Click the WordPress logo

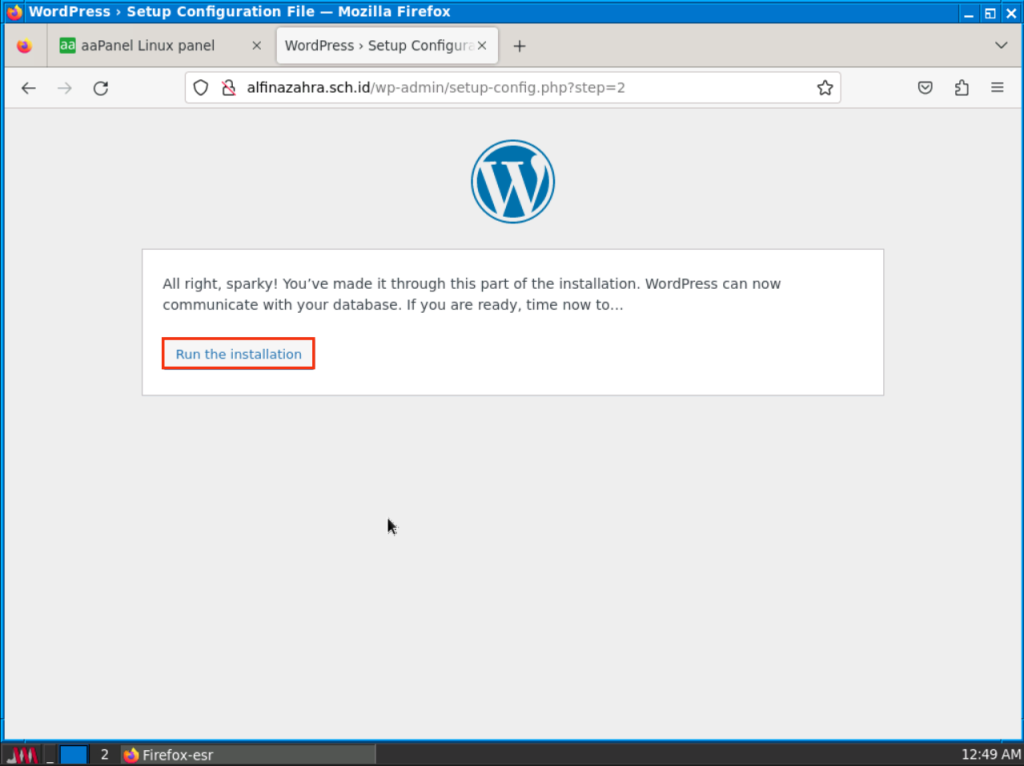click(x=512, y=181)
